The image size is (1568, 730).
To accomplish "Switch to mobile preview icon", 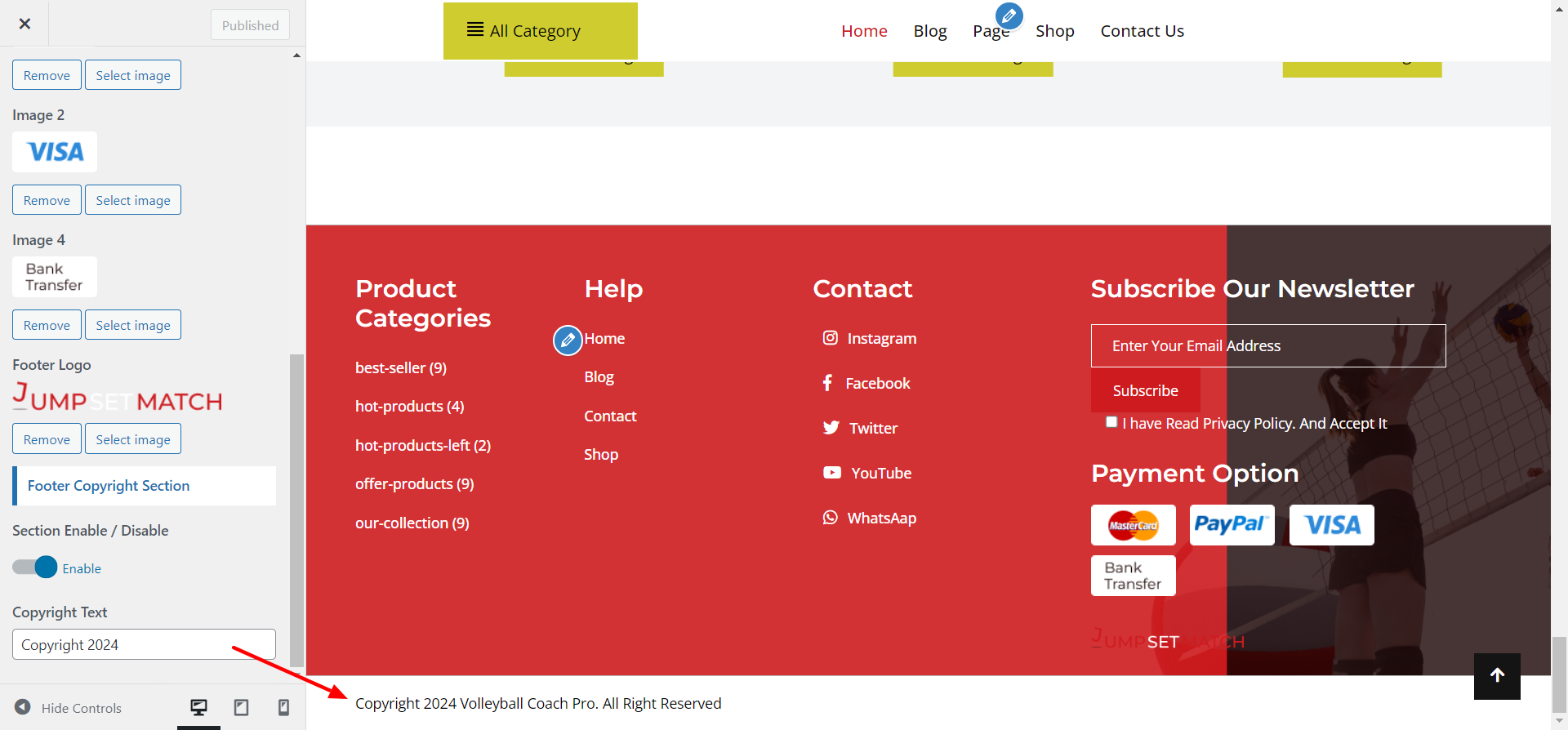I will pos(283,707).
